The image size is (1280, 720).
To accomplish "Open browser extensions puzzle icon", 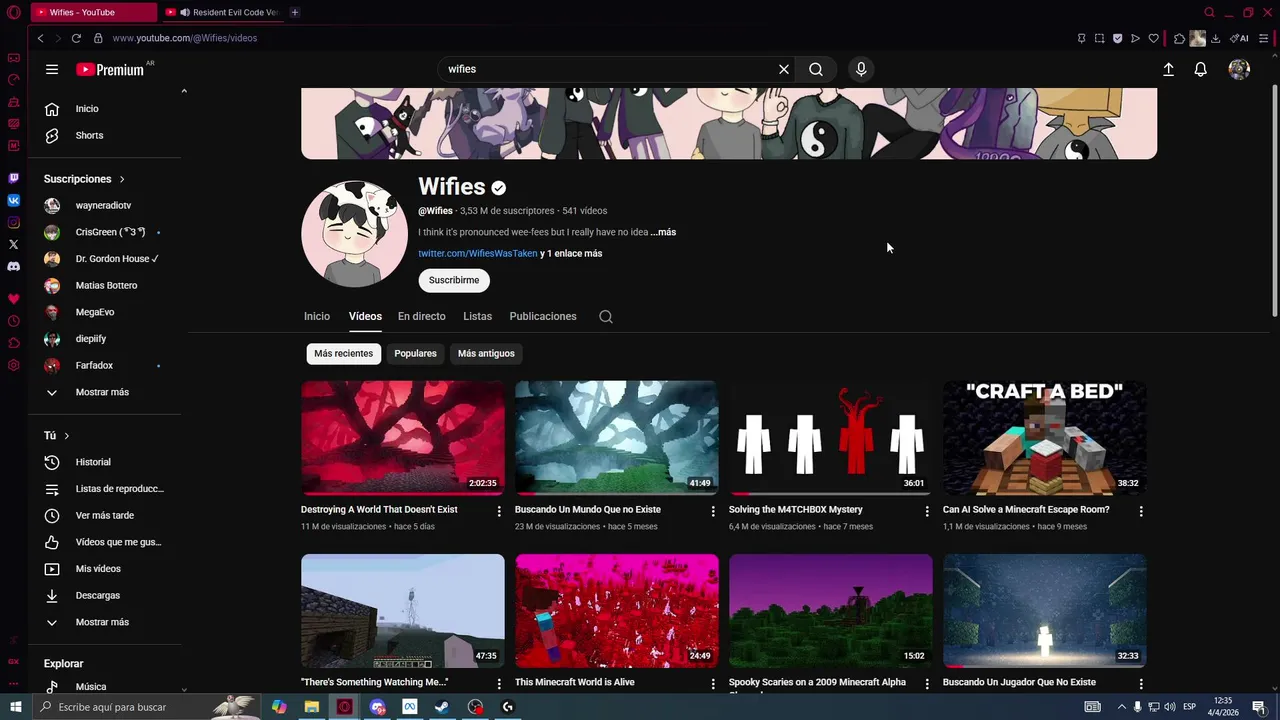I will pos(1180,38).
